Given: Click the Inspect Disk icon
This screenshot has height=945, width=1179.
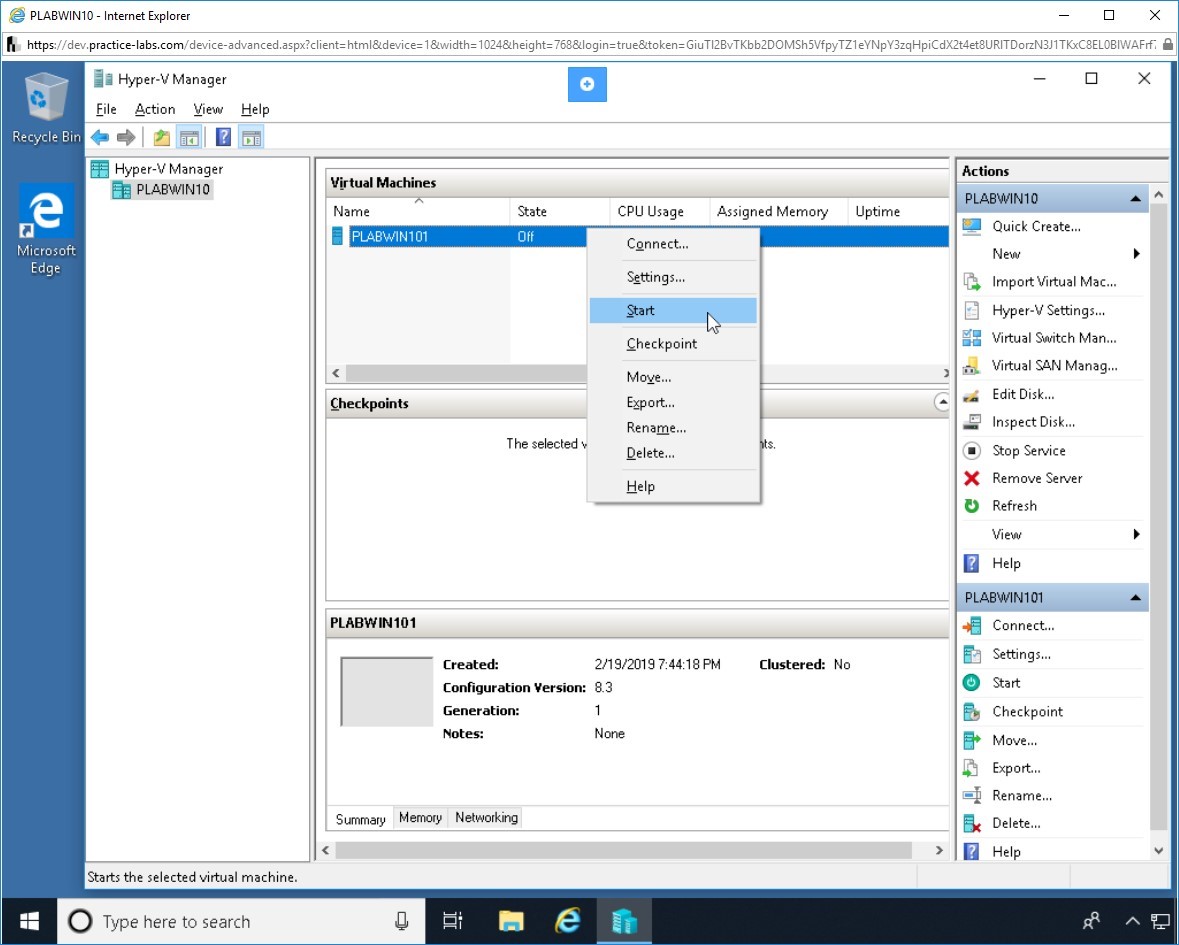Looking at the screenshot, I should pyautogui.click(x=971, y=422).
